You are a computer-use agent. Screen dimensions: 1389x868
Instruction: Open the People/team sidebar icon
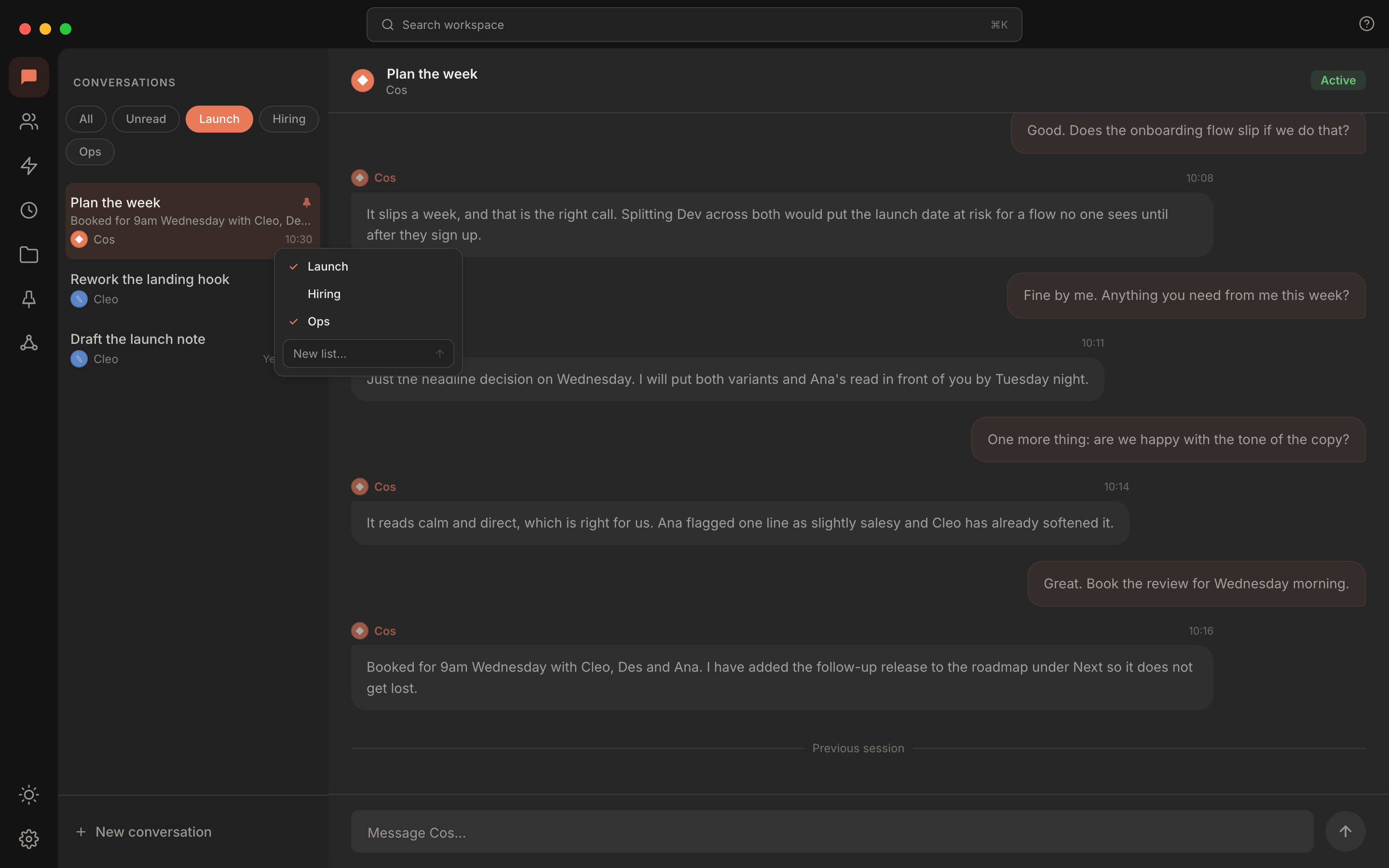coord(29,121)
